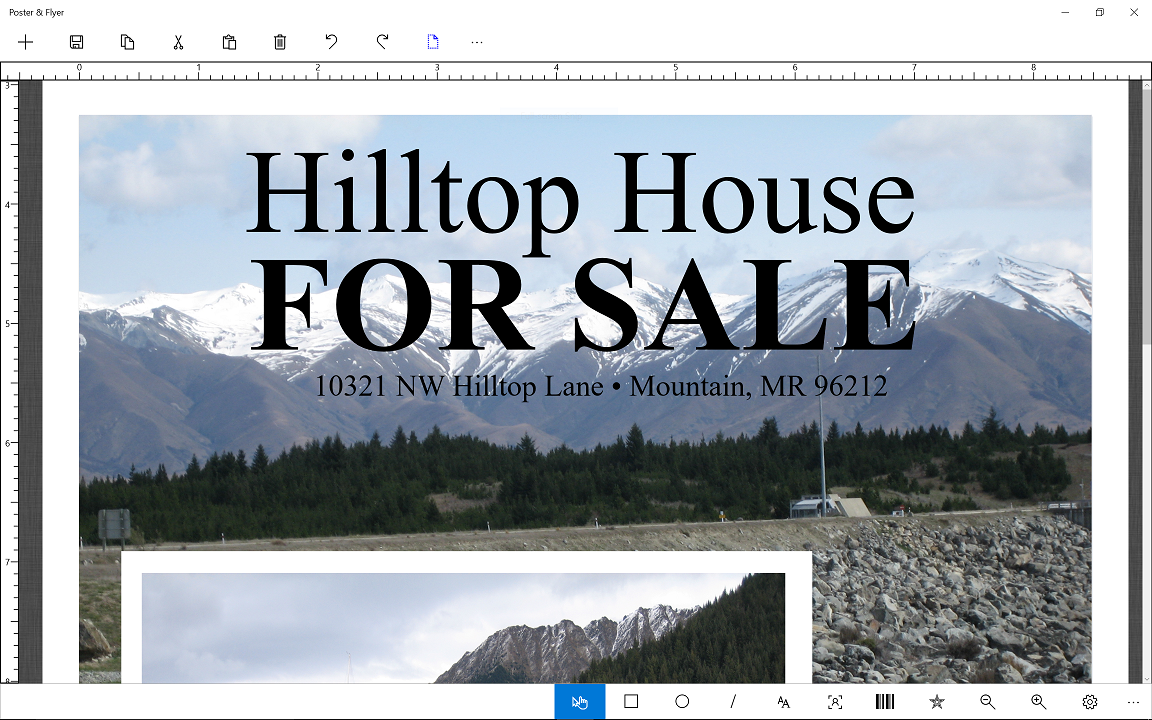Image resolution: width=1152 pixels, height=720 pixels.
Task: Select the text tool
Action: click(x=783, y=702)
